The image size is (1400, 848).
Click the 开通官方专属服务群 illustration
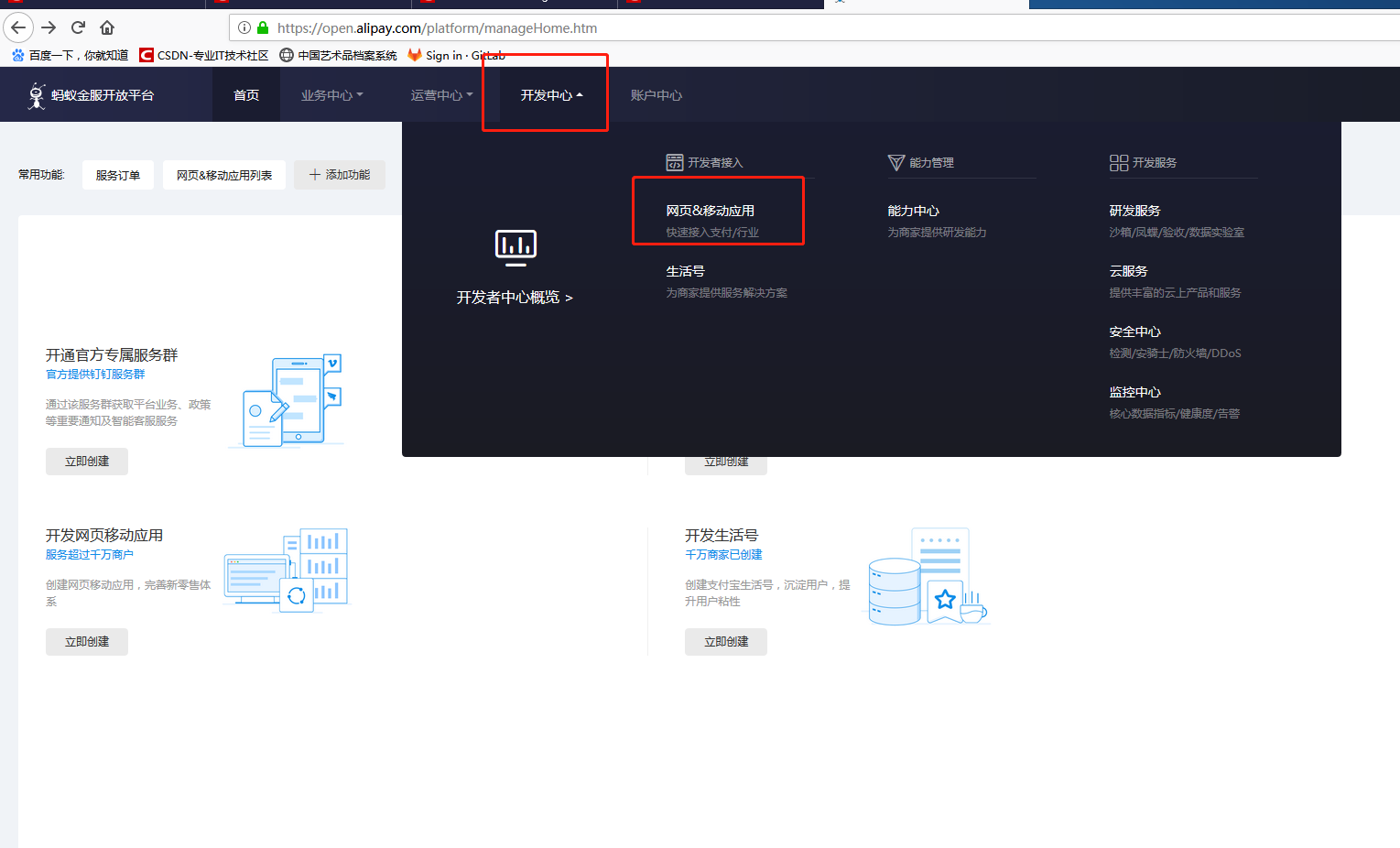pos(286,401)
